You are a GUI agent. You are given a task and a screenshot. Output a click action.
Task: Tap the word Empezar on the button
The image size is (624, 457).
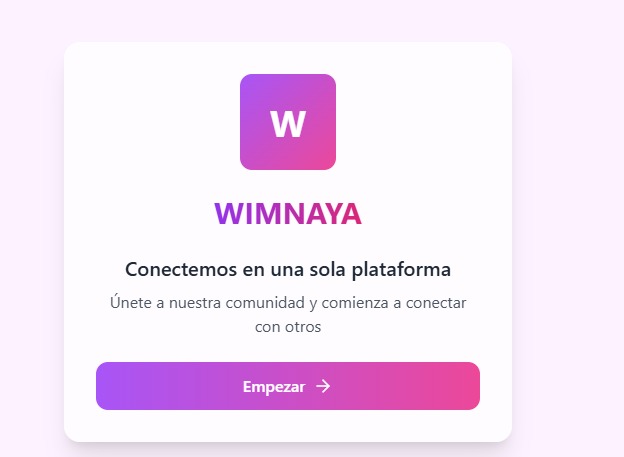tap(274, 387)
